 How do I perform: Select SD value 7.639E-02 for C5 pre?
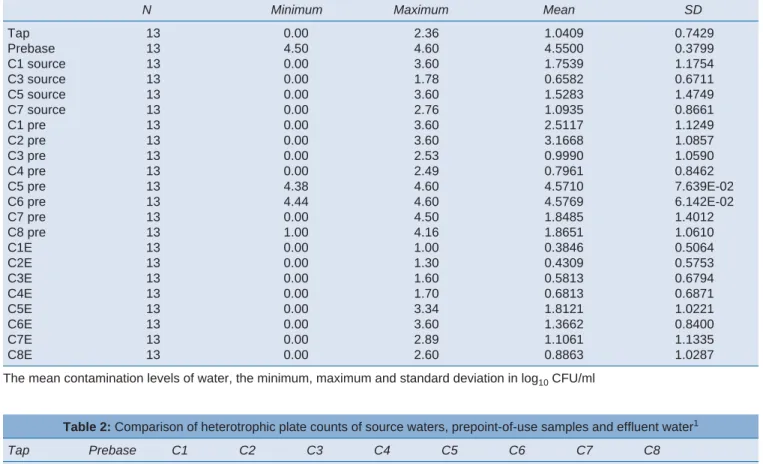pyautogui.click(x=704, y=186)
